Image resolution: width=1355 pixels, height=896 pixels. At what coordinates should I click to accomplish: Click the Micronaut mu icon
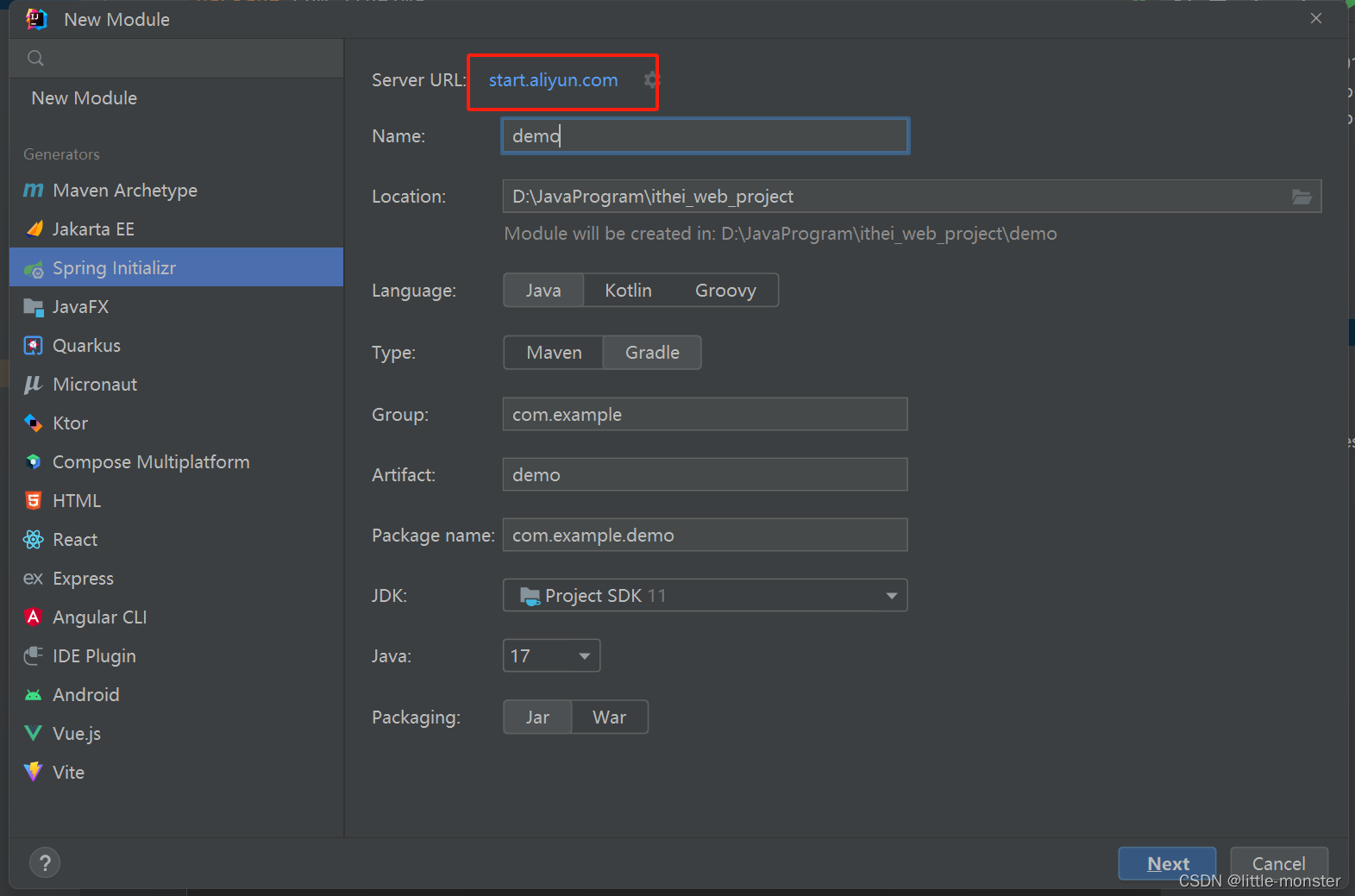[x=34, y=385]
